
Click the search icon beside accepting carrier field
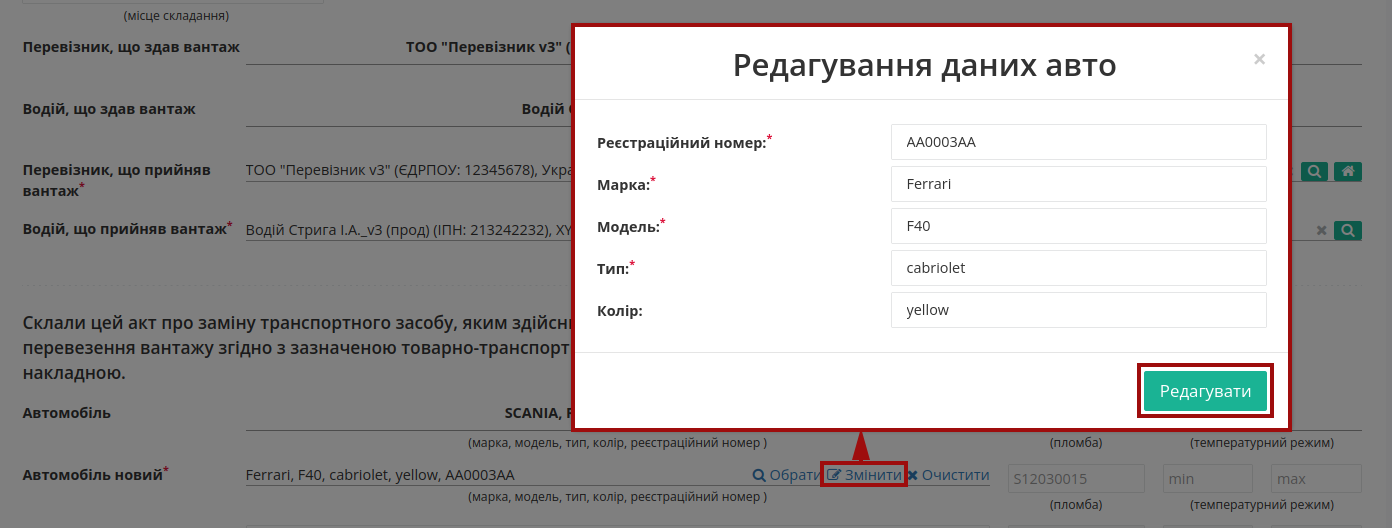click(1314, 172)
